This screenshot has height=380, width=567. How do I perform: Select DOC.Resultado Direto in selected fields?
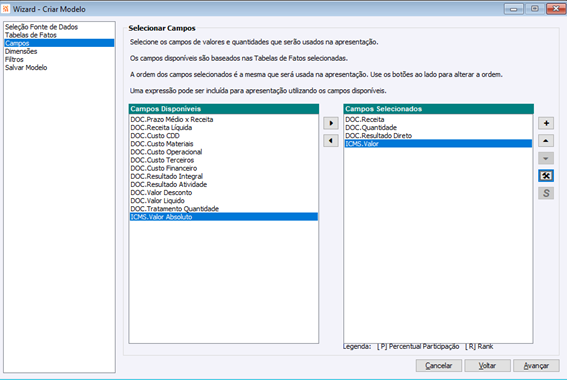click(x=438, y=136)
